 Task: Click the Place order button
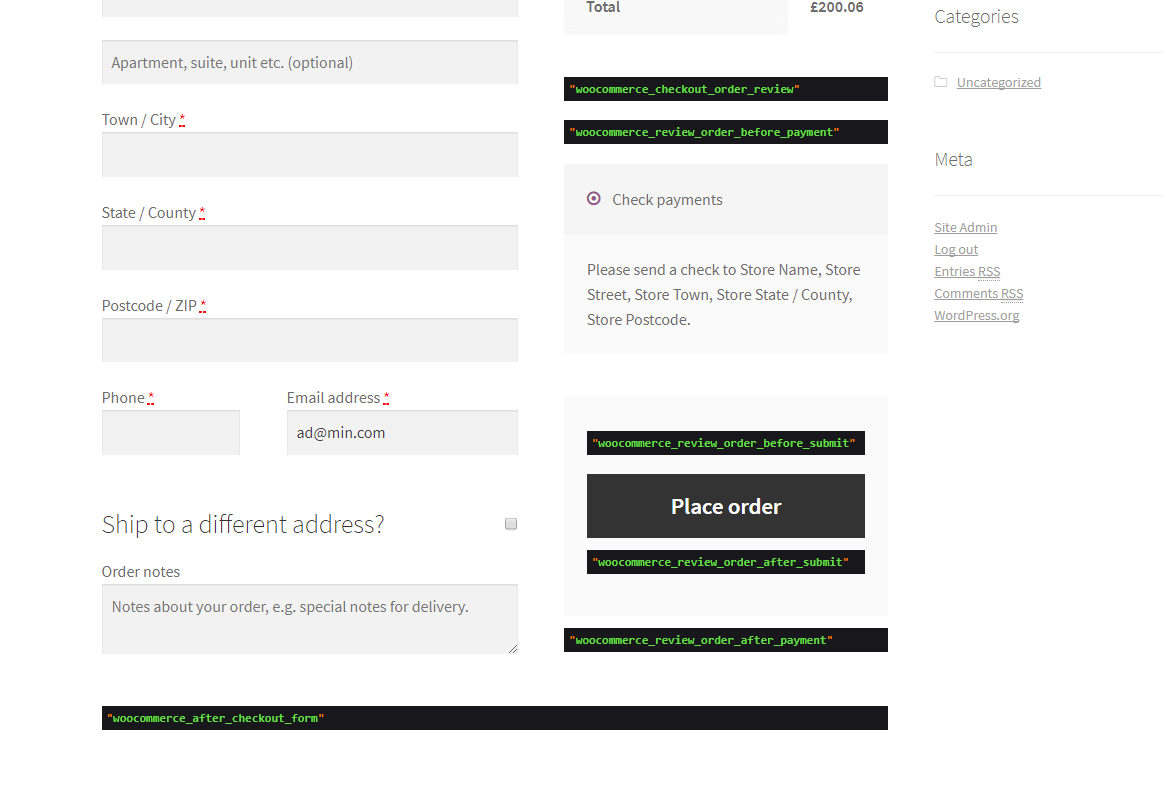pyautogui.click(x=726, y=506)
